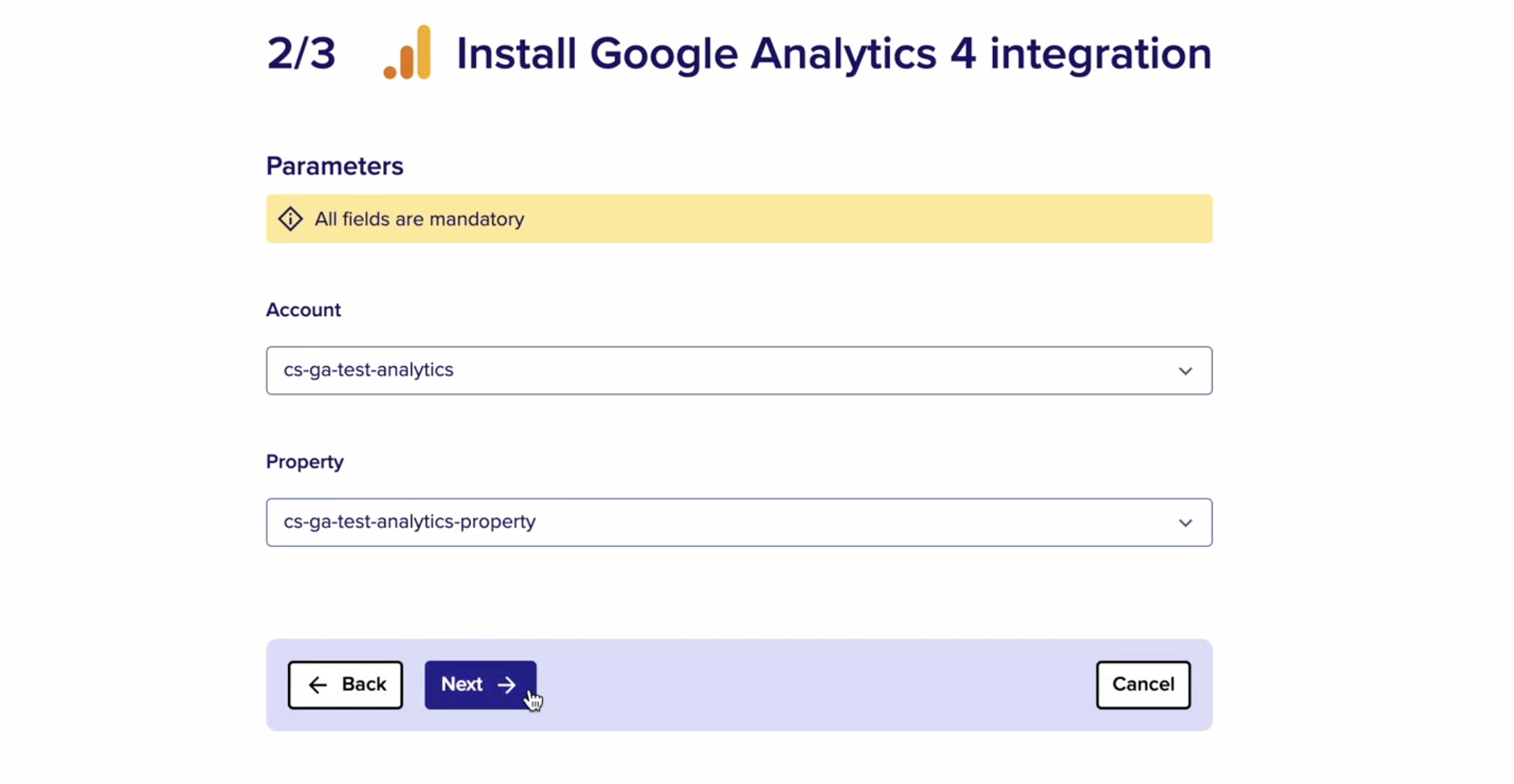Click the "Property" field label
1514x784 pixels.
pos(305,462)
